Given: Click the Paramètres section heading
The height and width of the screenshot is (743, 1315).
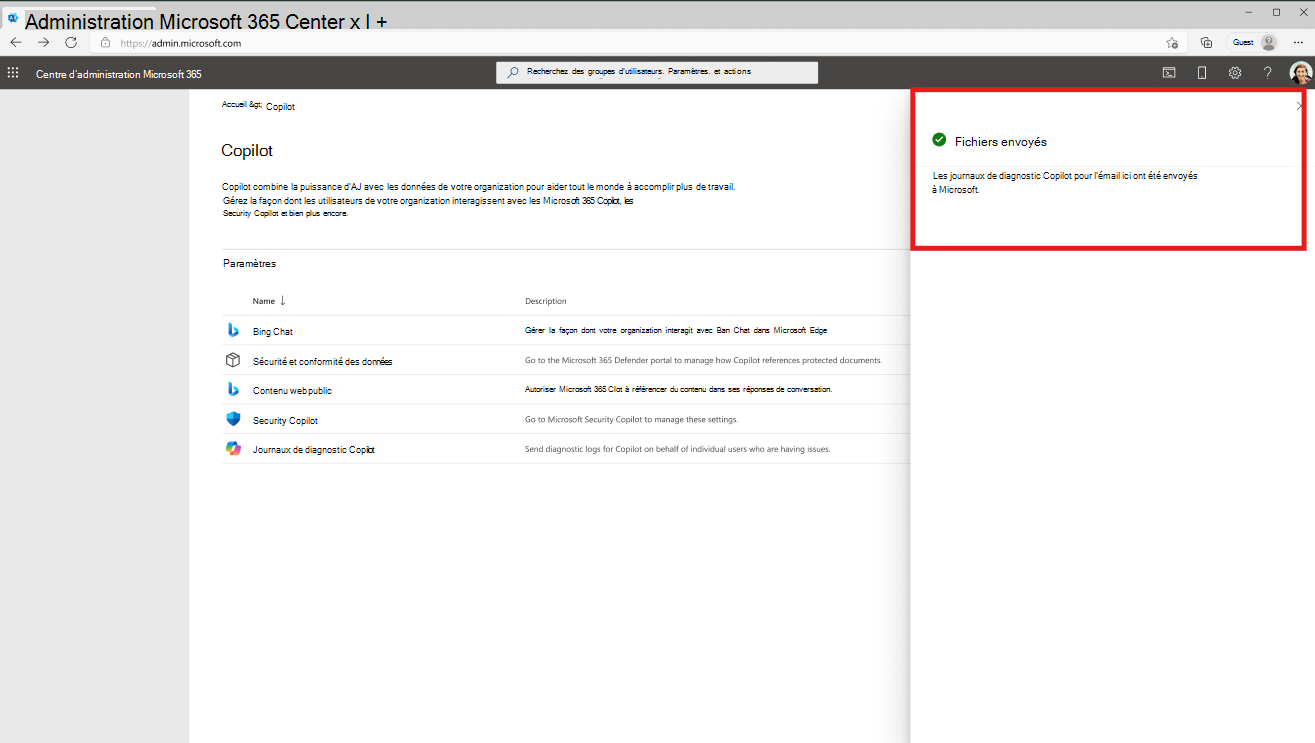Looking at the screenshot, I should (249, 264).
